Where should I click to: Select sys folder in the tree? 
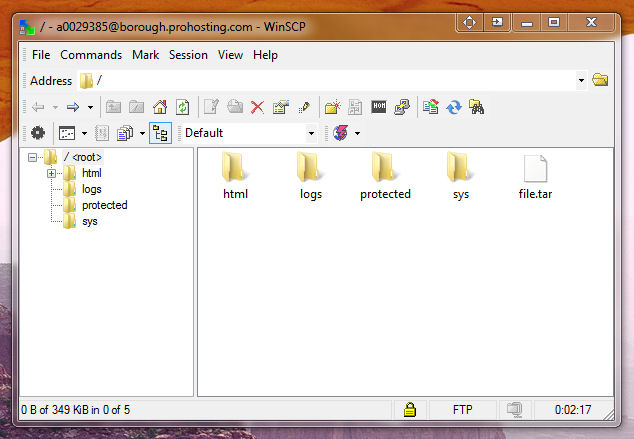90,221
